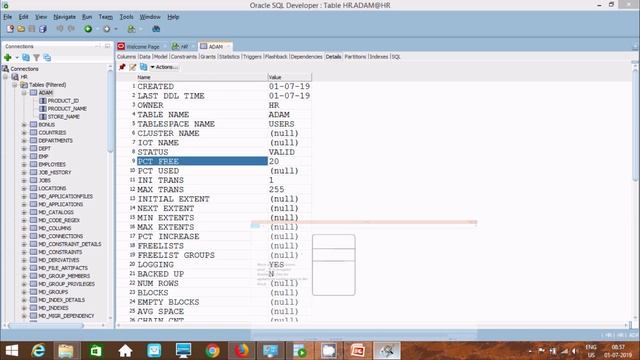Click the funnel Apply Filter icon
The width and height of the screenshot is (640, 360).
pyautogui.click(x=36, y=58)
